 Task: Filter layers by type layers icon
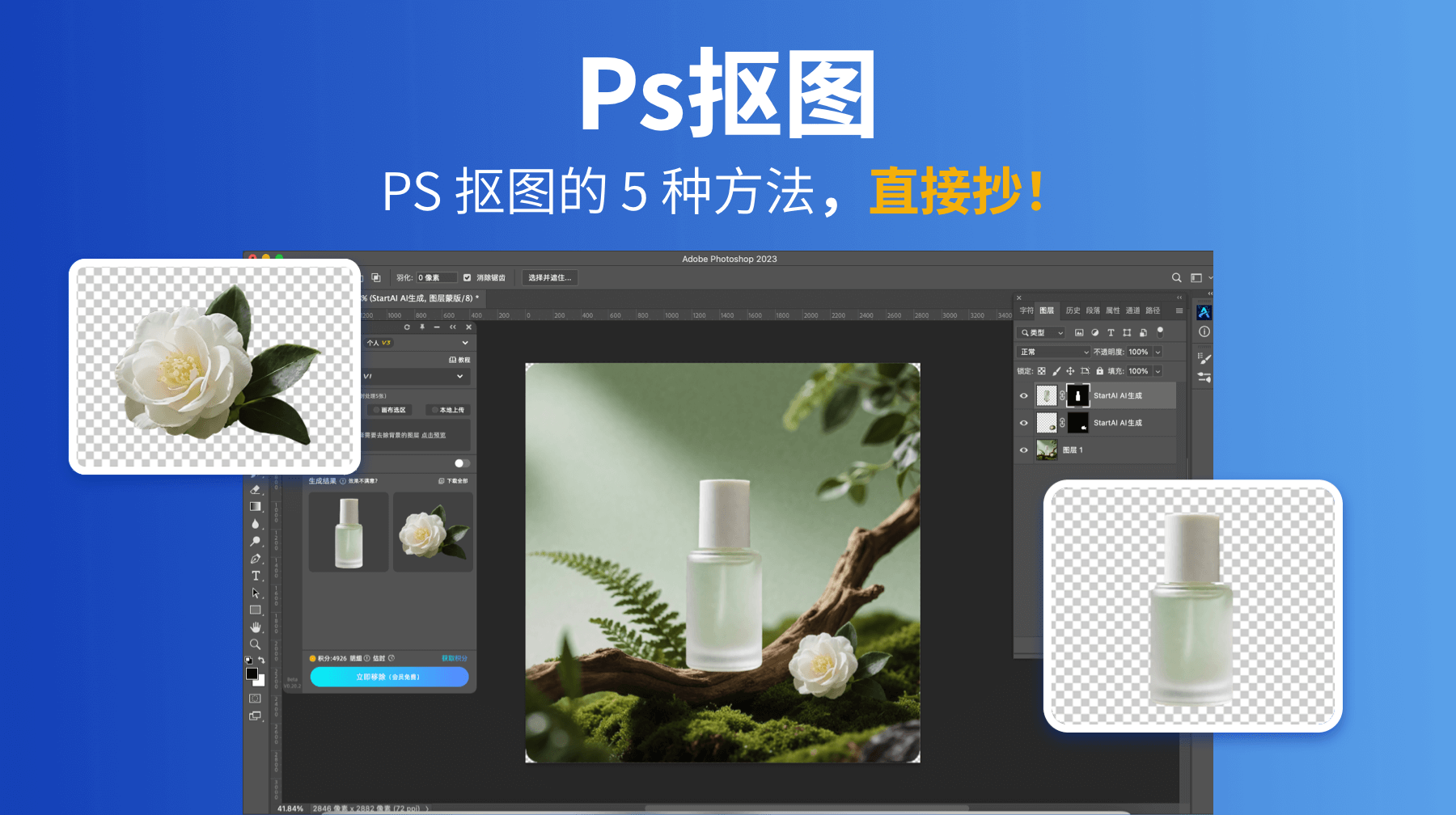(x=1111, y=332)
